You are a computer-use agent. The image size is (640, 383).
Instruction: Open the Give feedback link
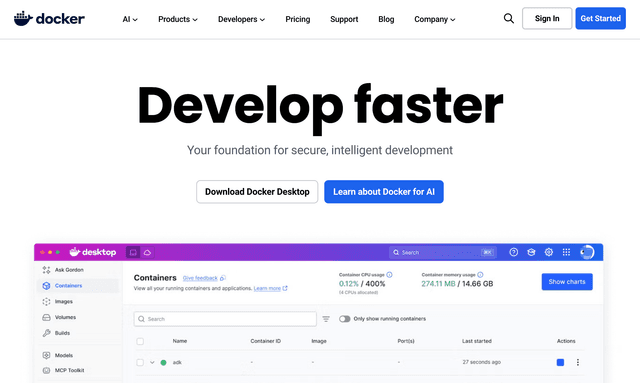click(x=200, y=278)
